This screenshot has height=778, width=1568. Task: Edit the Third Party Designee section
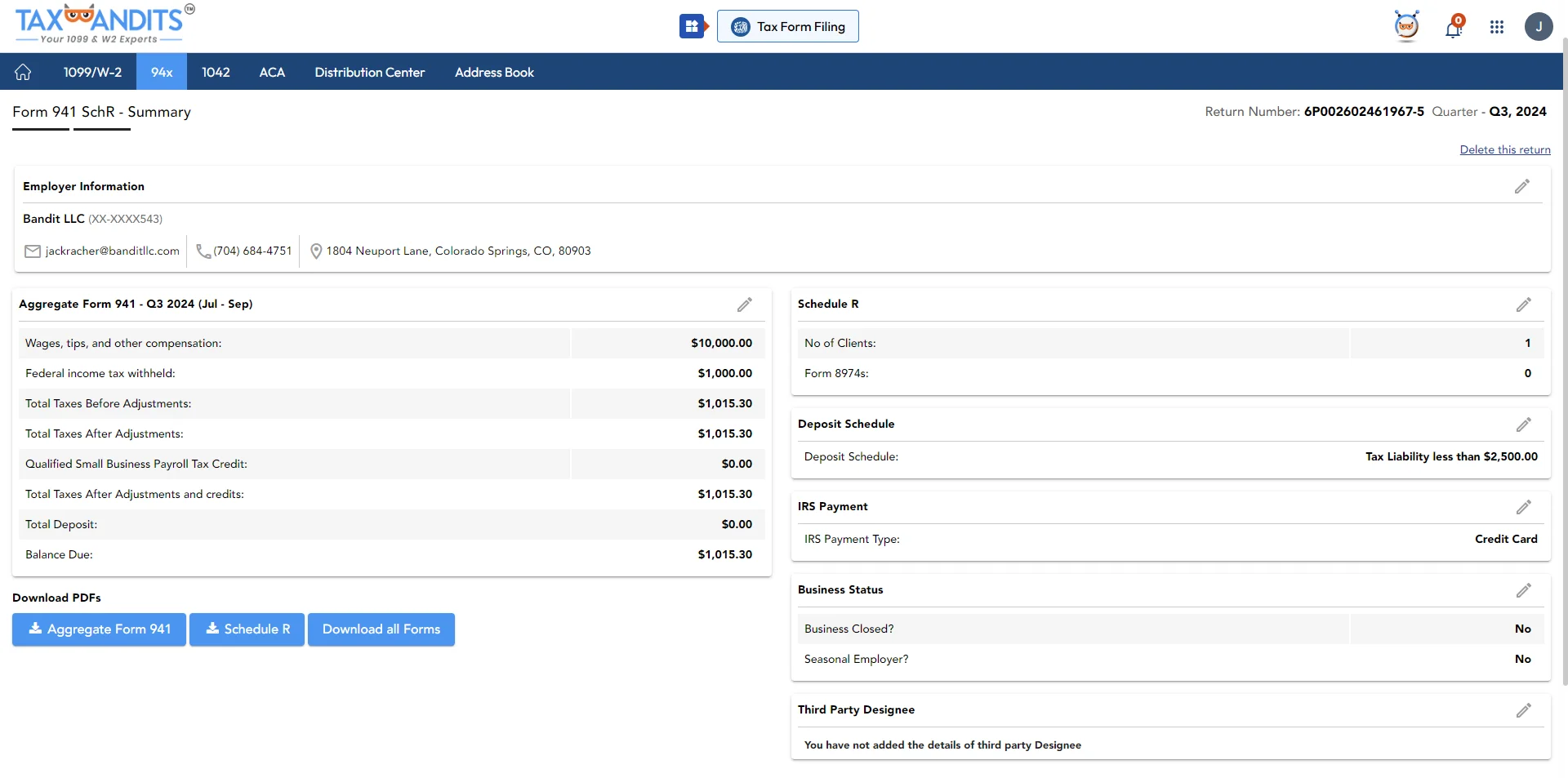(x=1524, y=710)
